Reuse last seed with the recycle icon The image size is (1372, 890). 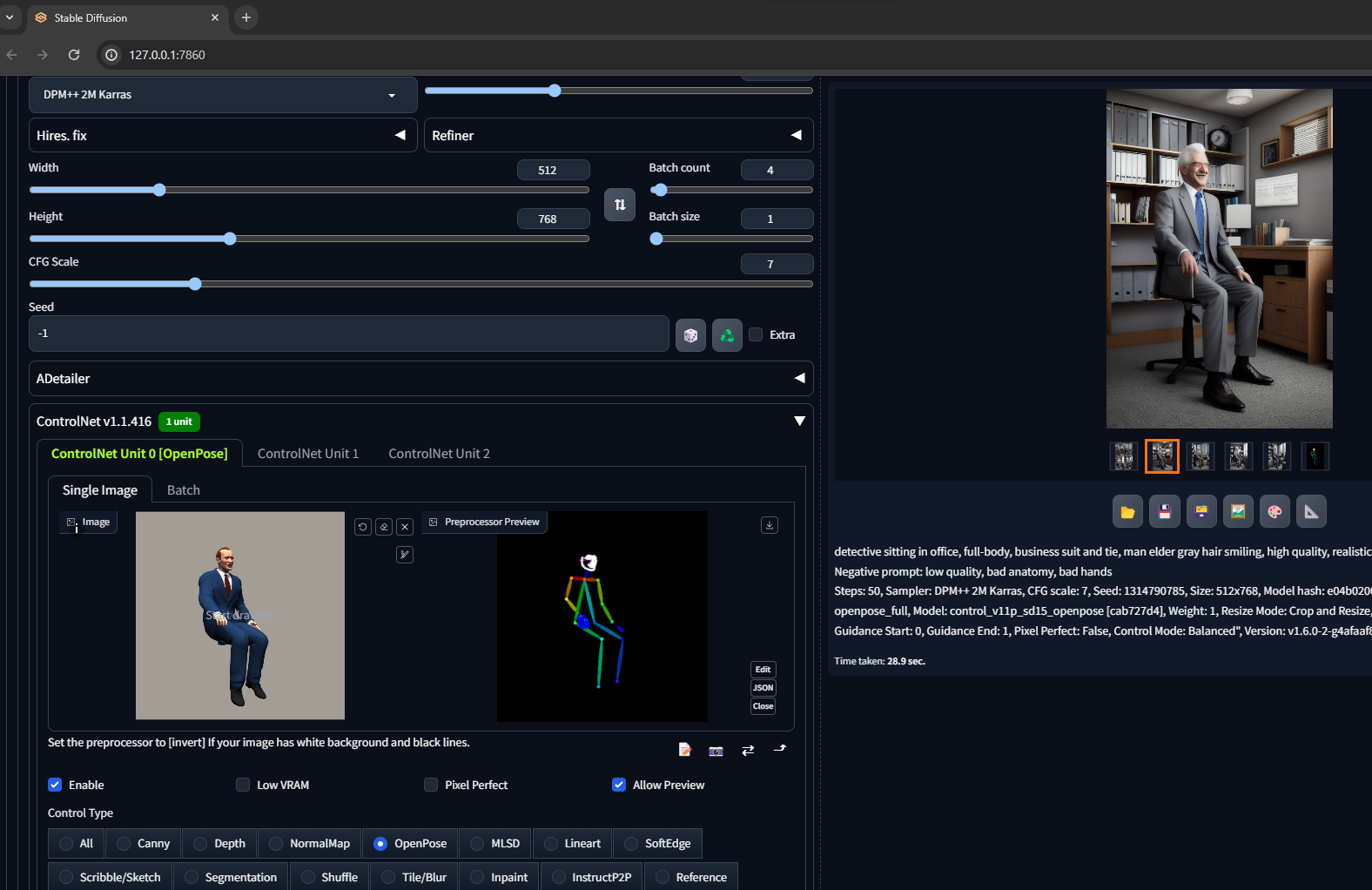coord(727,335)
